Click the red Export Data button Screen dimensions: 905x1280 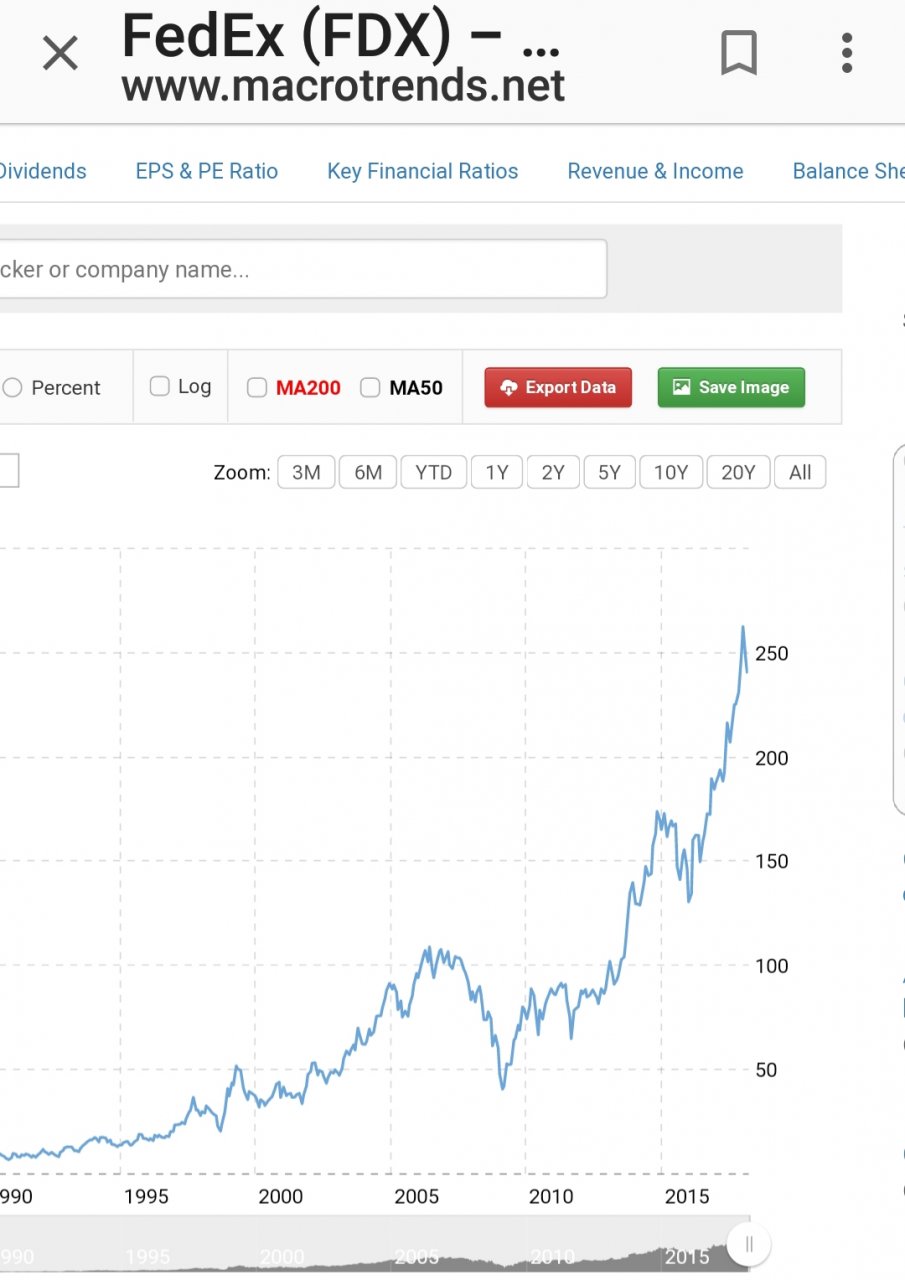[558, 387]
